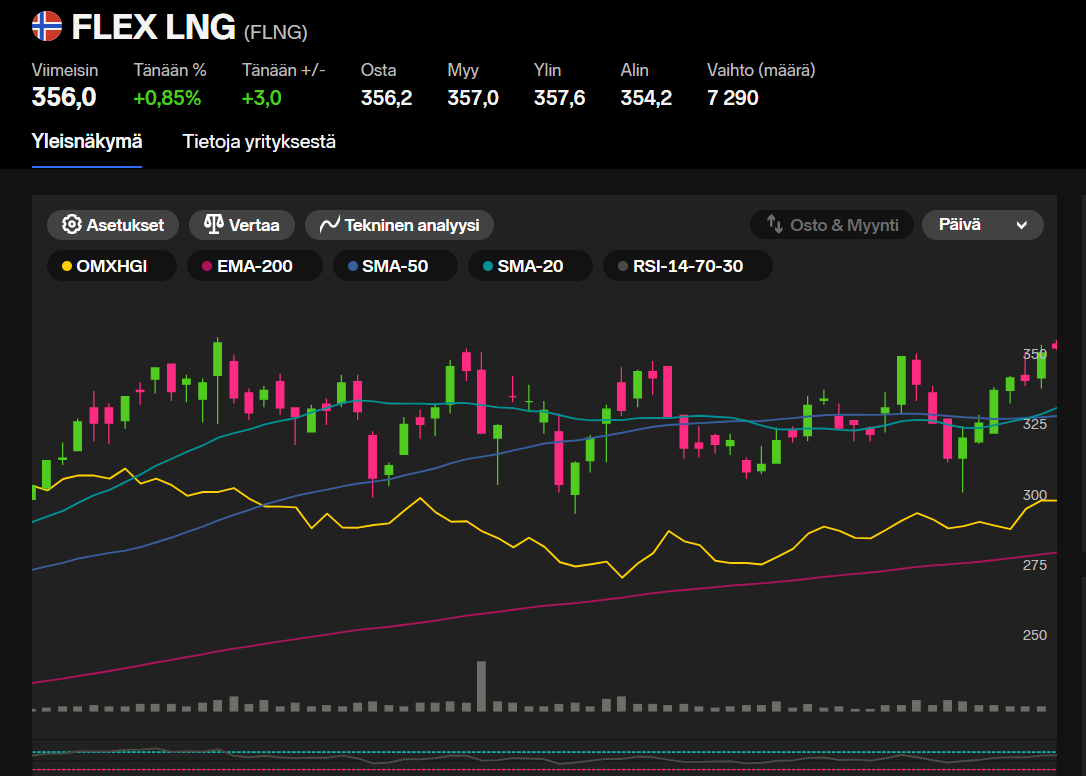Click the Viimeisin price 356,0
This screenshot has width=1086, height=776.
(64, 98)
